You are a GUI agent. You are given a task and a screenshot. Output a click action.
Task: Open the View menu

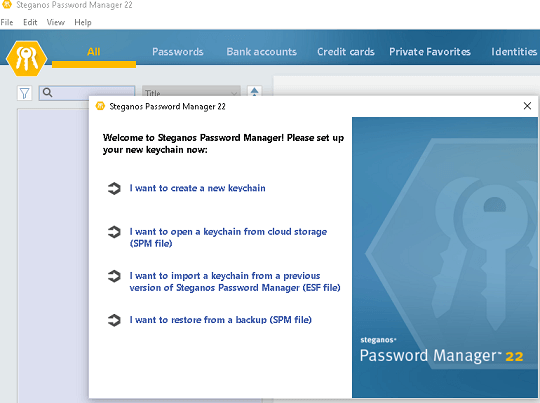55,22
